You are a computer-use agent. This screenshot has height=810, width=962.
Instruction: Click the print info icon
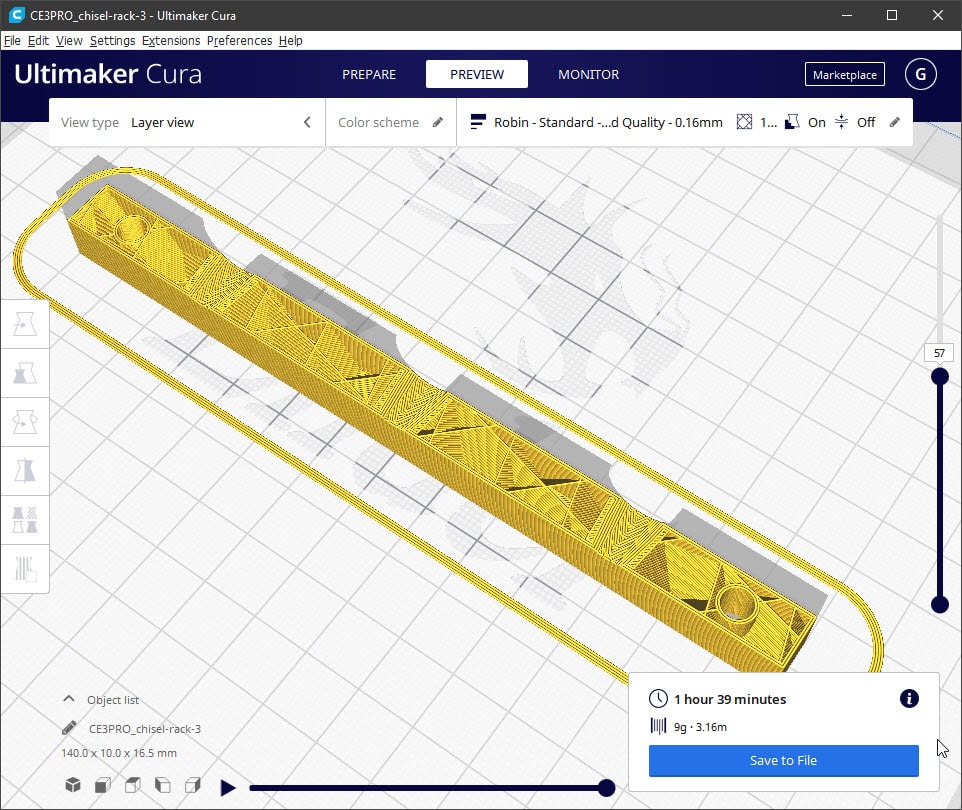[x=909, y=698]
